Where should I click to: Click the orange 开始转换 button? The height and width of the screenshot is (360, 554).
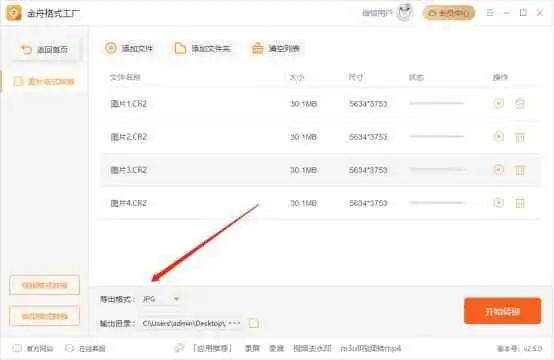[x=502, y=311]
